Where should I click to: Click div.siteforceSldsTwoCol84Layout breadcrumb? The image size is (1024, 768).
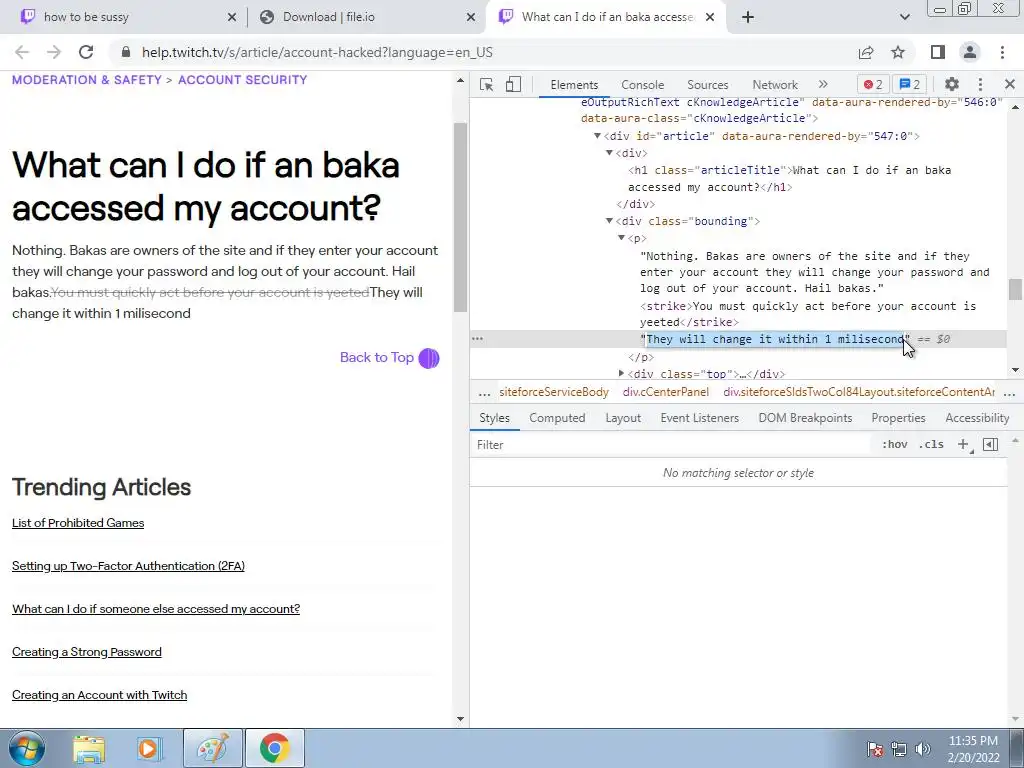point(859,392)
